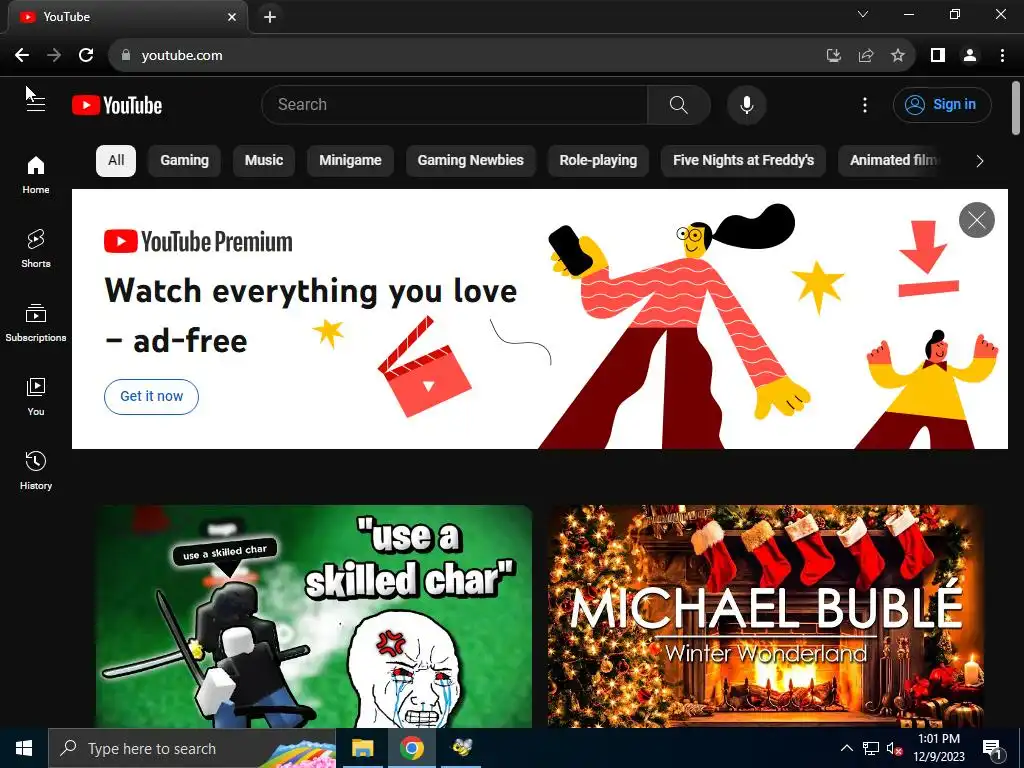Screen dimensions: 1024x768
Task: Open the notification center
Action: [x=993, y=749]
